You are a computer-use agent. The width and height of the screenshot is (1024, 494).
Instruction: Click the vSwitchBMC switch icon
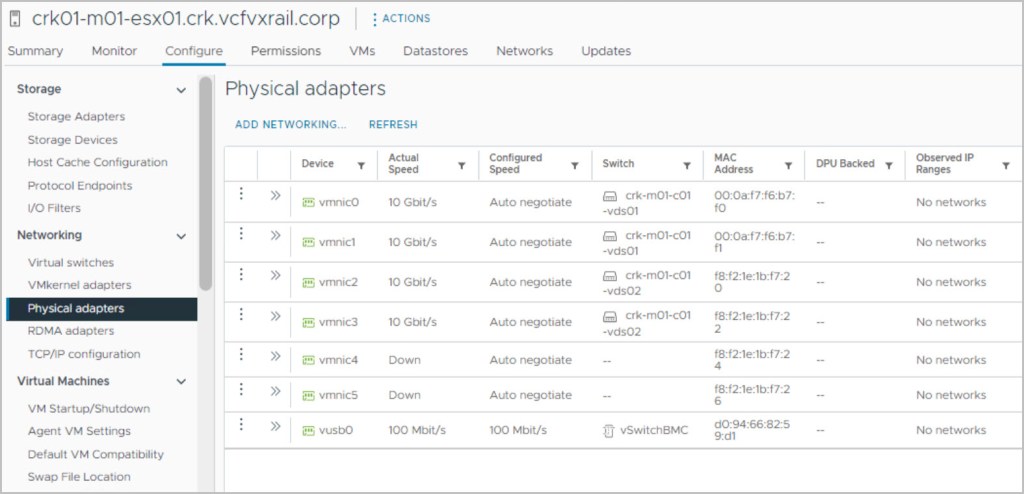coord(607,430)
